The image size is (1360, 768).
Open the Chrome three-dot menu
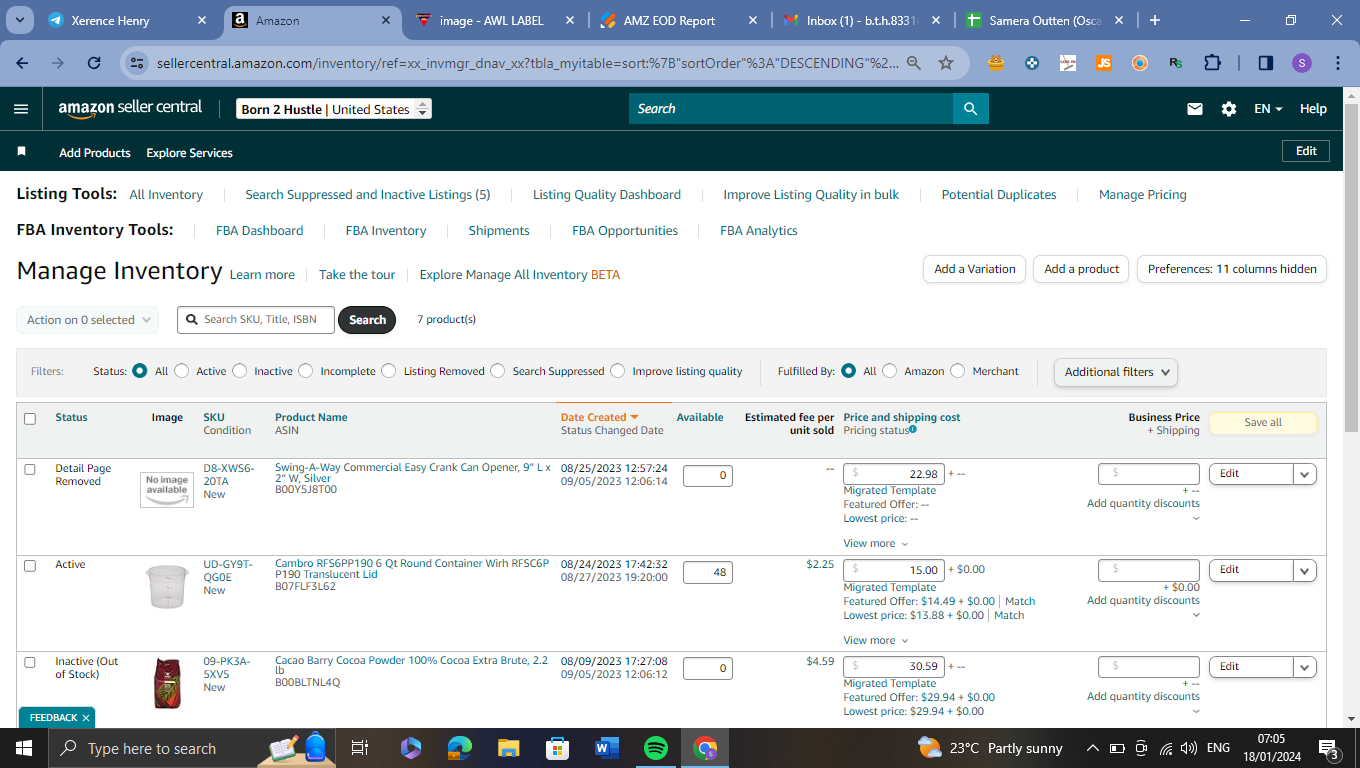1338,63
